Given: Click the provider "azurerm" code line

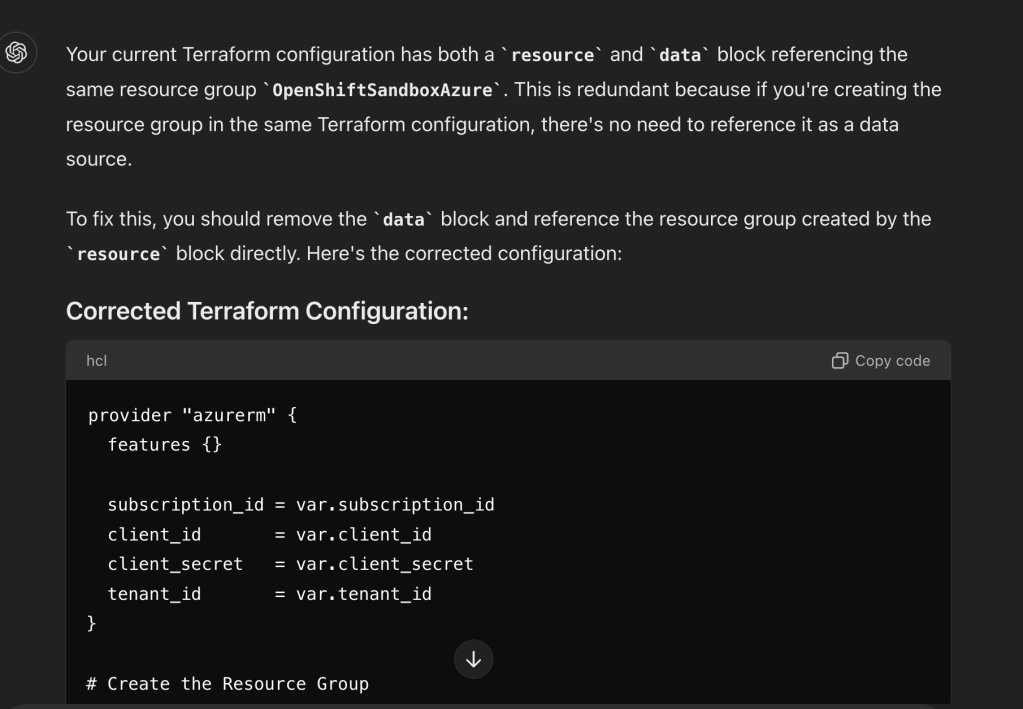Looking at the screenshot, I should (x=192, y=415).
